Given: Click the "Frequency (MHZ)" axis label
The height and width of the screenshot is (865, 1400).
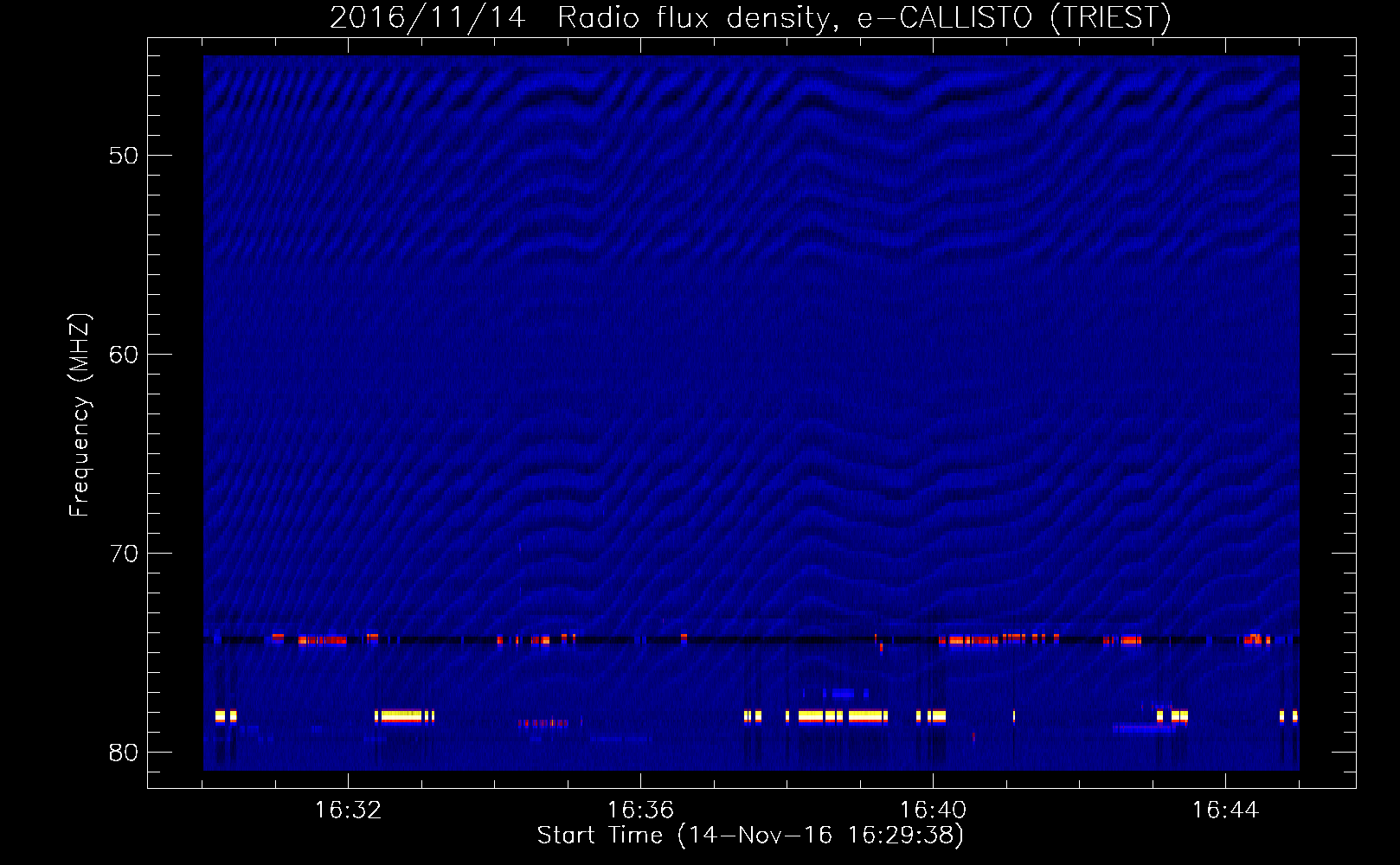Looking at the screenshot, I should pyautogui.click(x=80, y=415).
